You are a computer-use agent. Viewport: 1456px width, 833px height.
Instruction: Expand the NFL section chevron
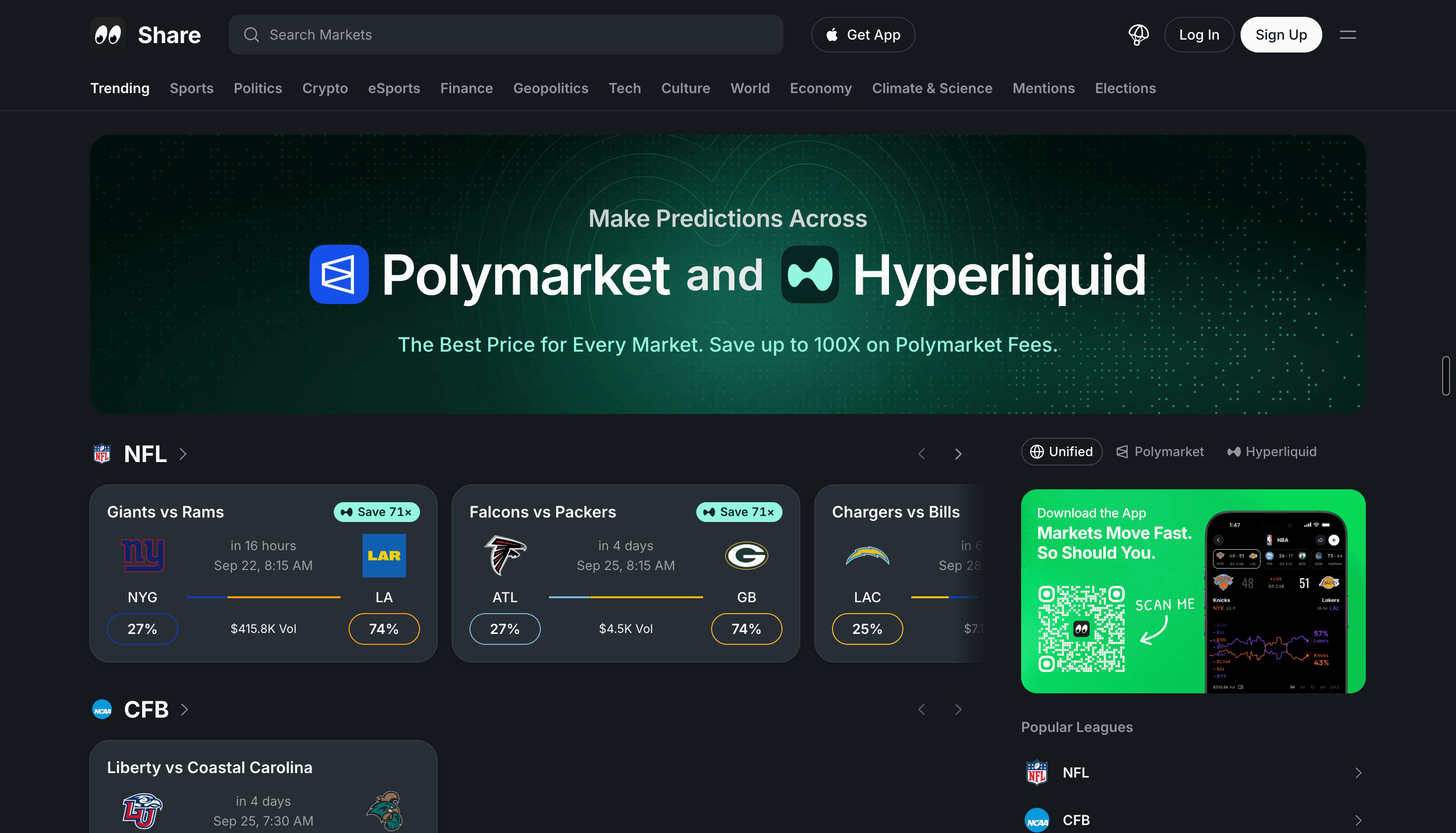tap(183, 454)
